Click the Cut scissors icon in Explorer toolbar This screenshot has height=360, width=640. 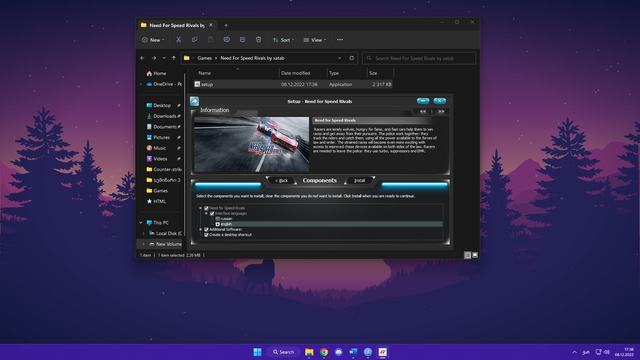tap(178, 40)
